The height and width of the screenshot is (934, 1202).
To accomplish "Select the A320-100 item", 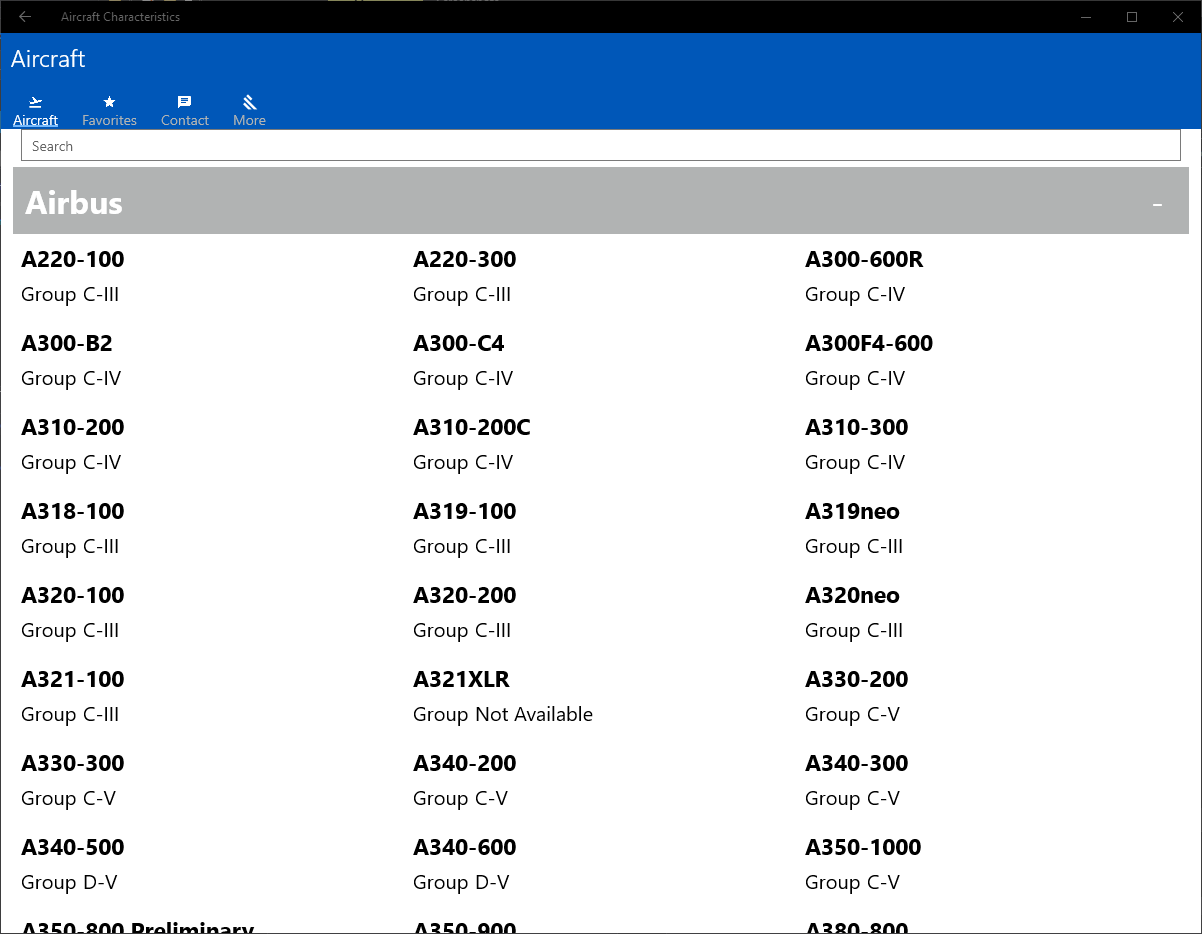I will click(x=73, y=596).
